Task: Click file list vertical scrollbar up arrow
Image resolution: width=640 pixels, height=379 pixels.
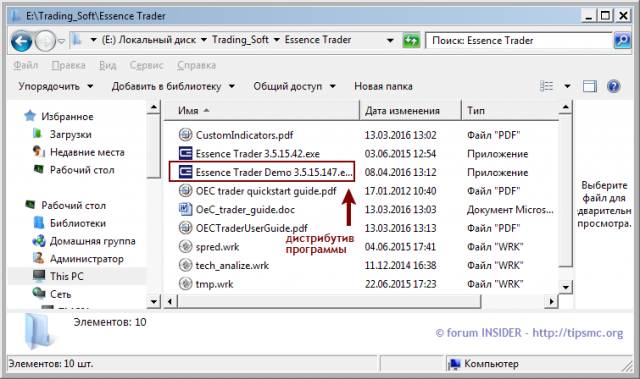Action: pyautogui.click(x=565, y=107)
